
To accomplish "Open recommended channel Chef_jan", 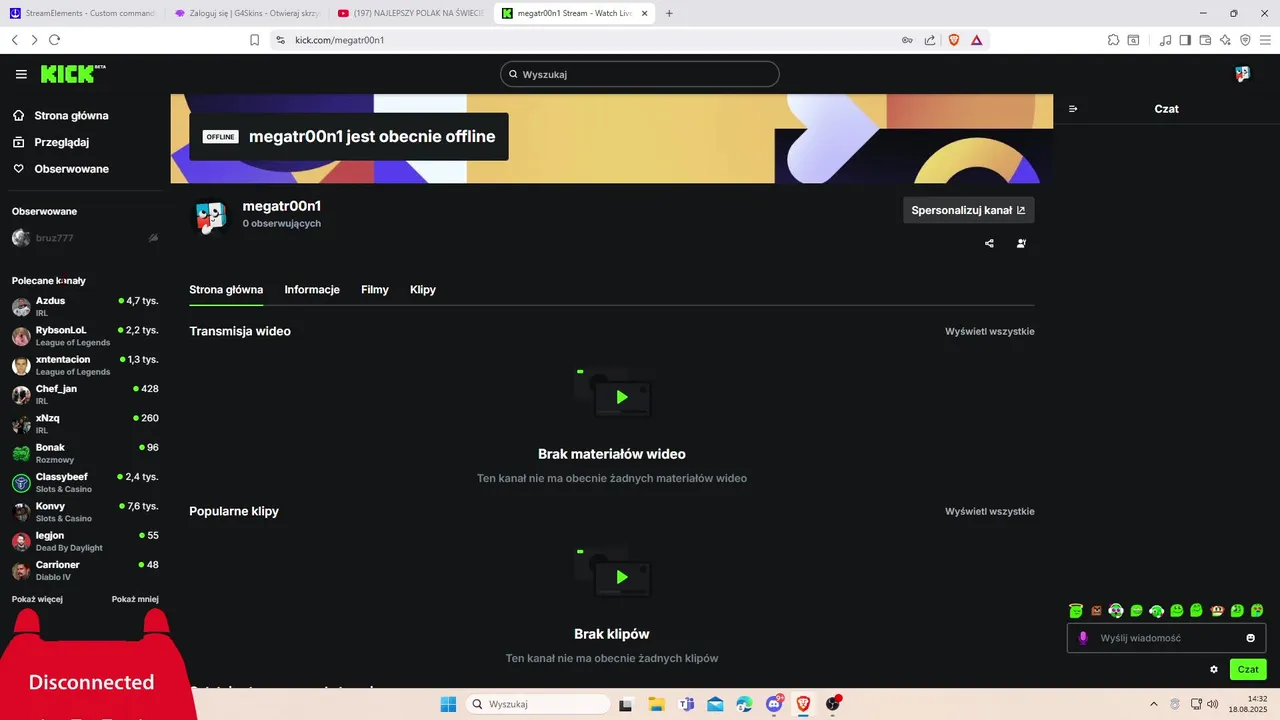I will (85, 394).
